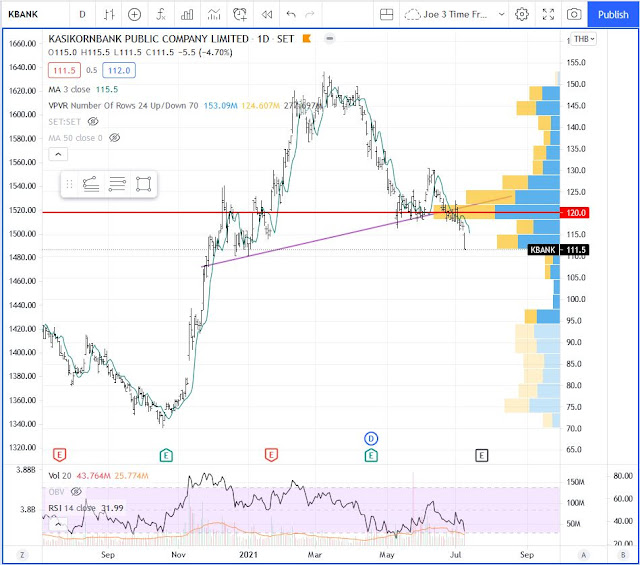
Task: Click the red E earnings marker near 2021
Action: 271,454
